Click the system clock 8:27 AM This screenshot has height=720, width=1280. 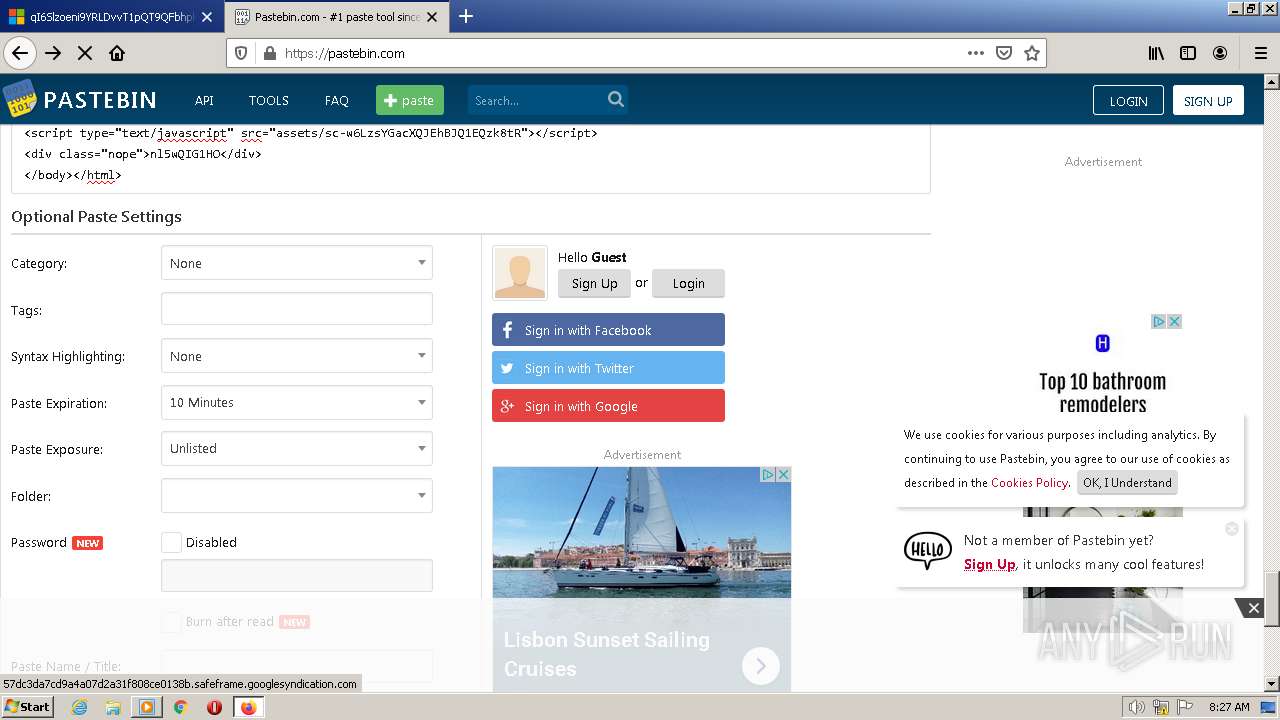(x=1229, y=707)
